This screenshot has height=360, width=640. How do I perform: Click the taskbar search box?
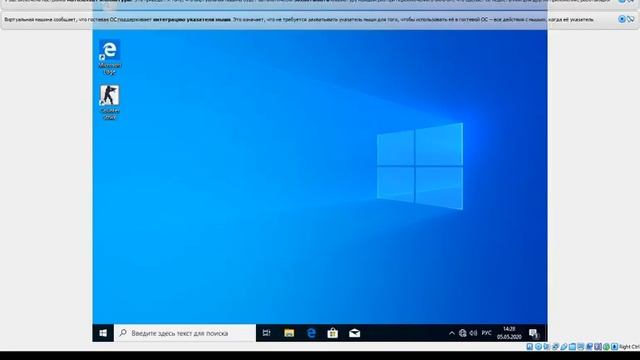(185, 333)
